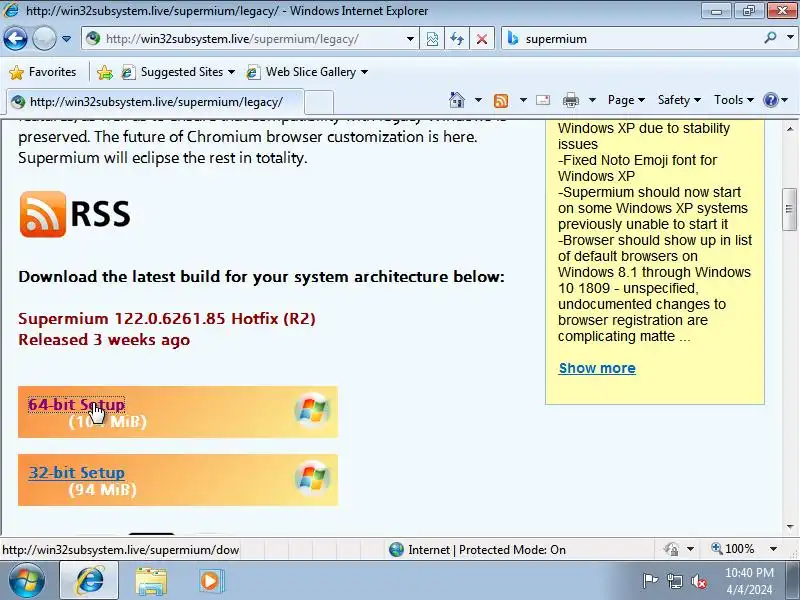Expand the status bar privacy dropdown arrow
800x600 pixels.
pos(690,549)
